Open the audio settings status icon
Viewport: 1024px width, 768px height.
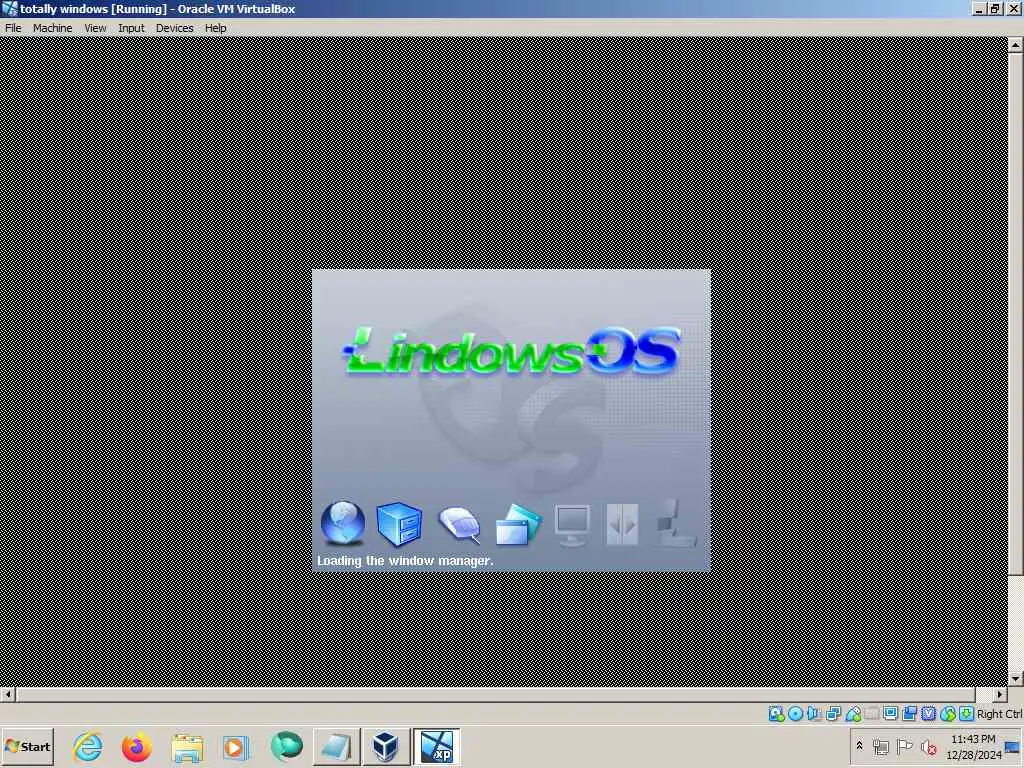[814, 714]
